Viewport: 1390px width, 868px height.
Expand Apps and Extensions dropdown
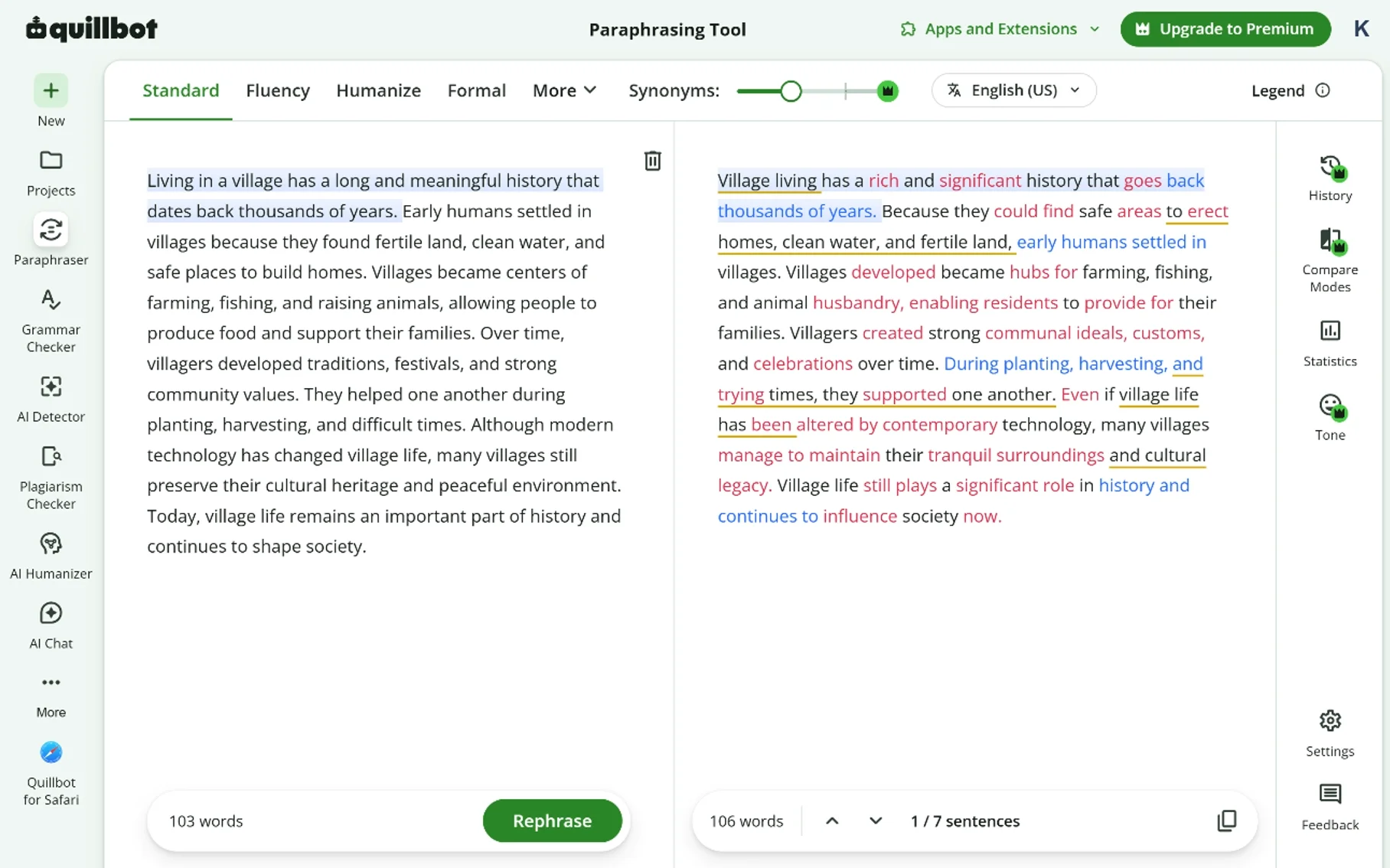click(1000, 29)
